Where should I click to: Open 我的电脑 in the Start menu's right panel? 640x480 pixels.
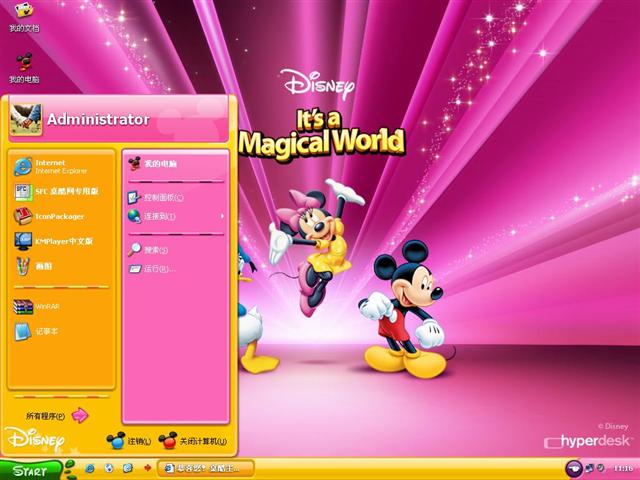click(176, 164)
